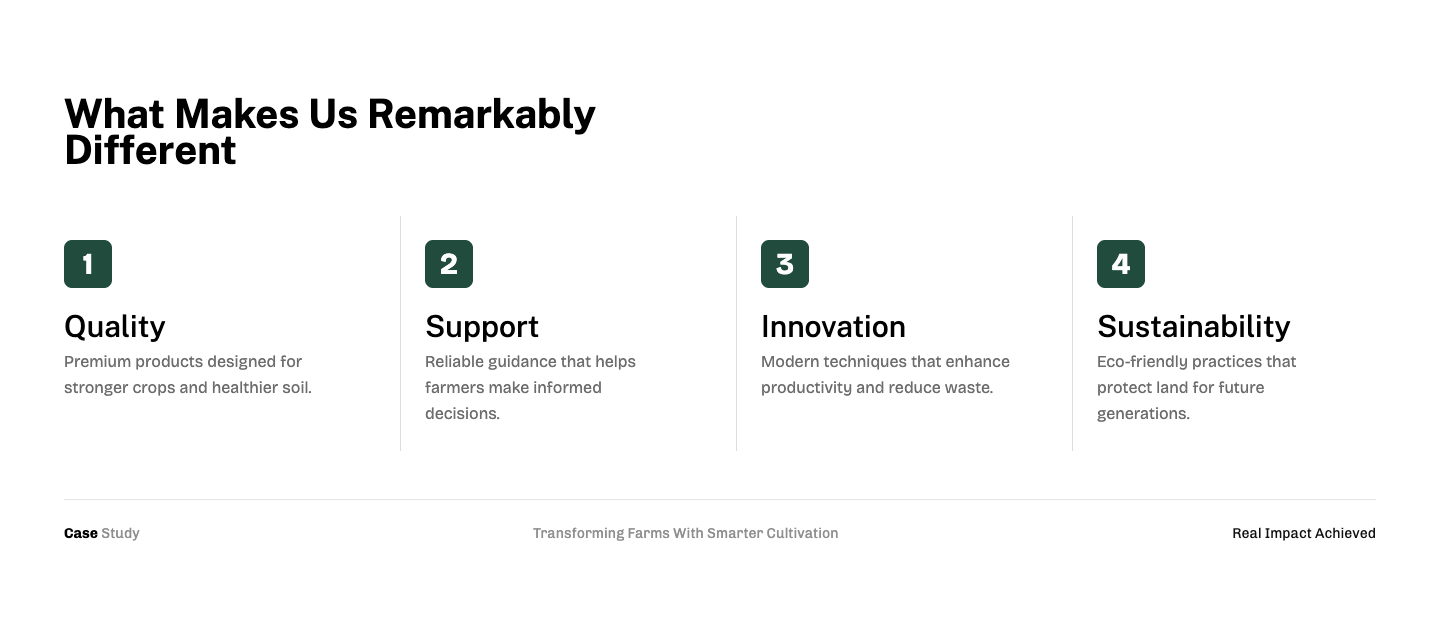Viewport: 1440px width, 640px height.
Task: Open the Sustainability feature title
Action: point(1193,327)
